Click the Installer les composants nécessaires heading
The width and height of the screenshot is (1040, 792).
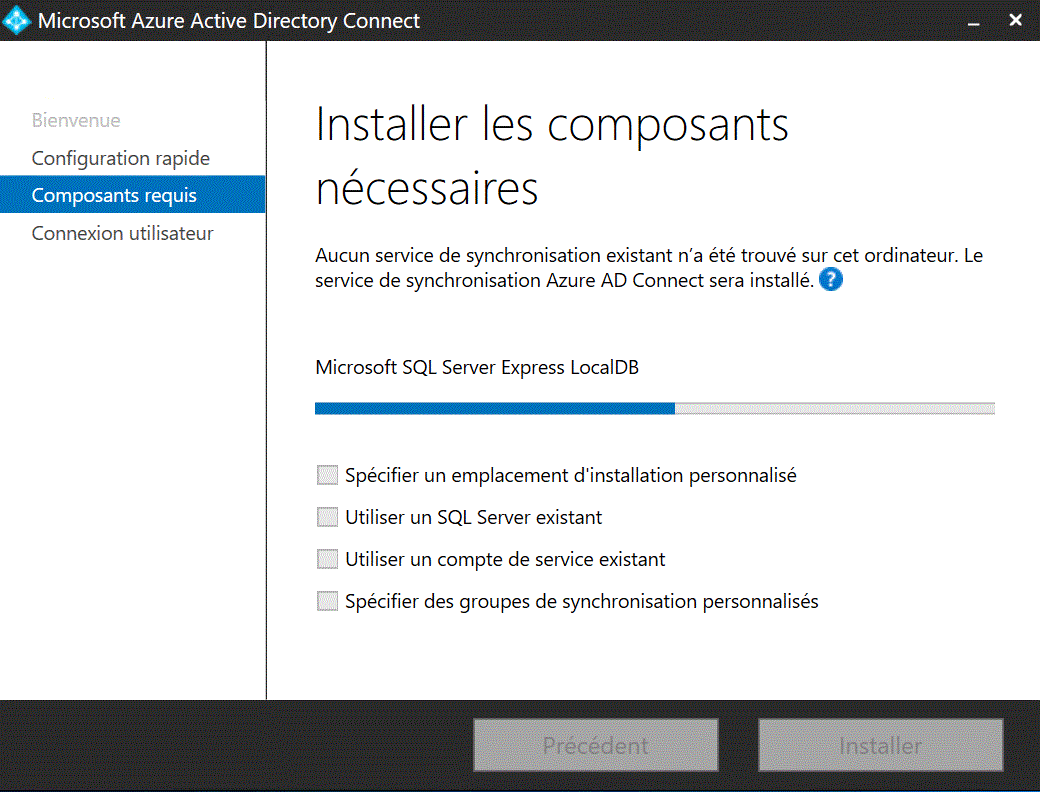click(552, 156)
